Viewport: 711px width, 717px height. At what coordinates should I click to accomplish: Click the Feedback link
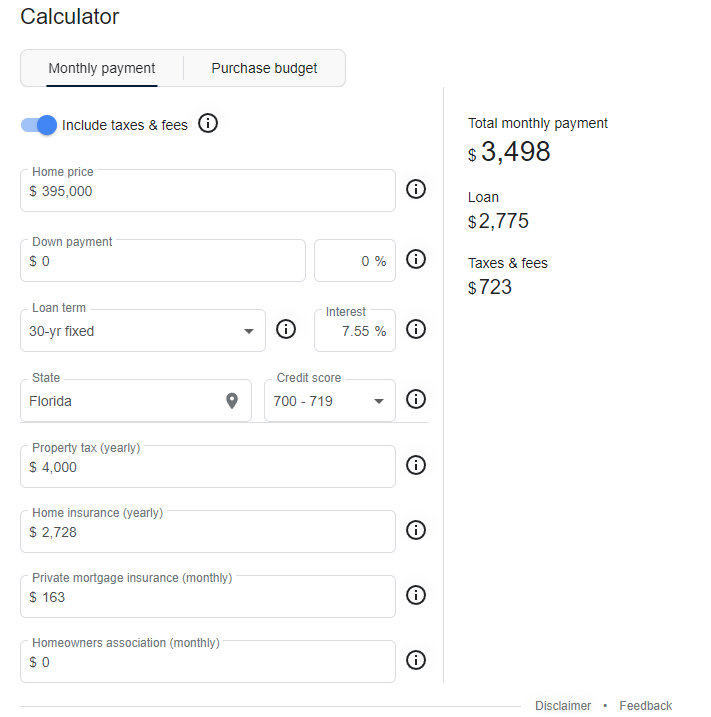click(x=645, y=706)
